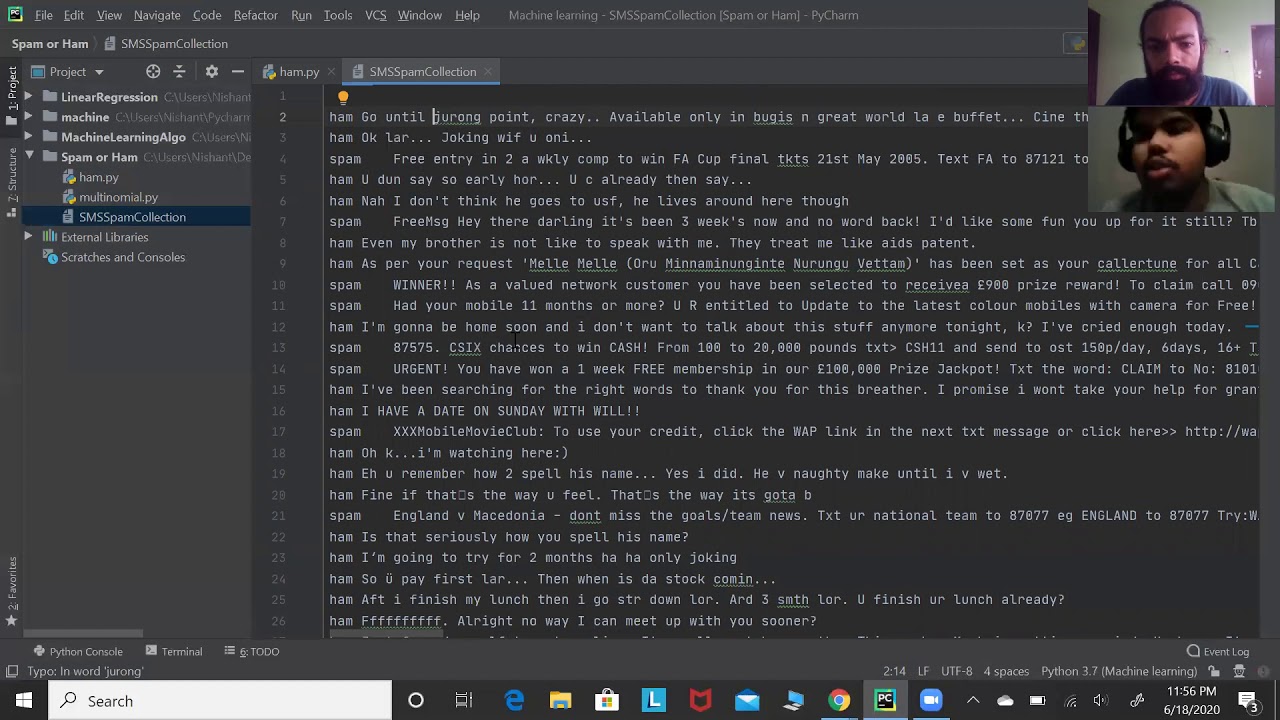Open Python 3.7 interpreter selector
Screen dimensions: 1280x720
pyautogui.click(x=1119, y=672)
